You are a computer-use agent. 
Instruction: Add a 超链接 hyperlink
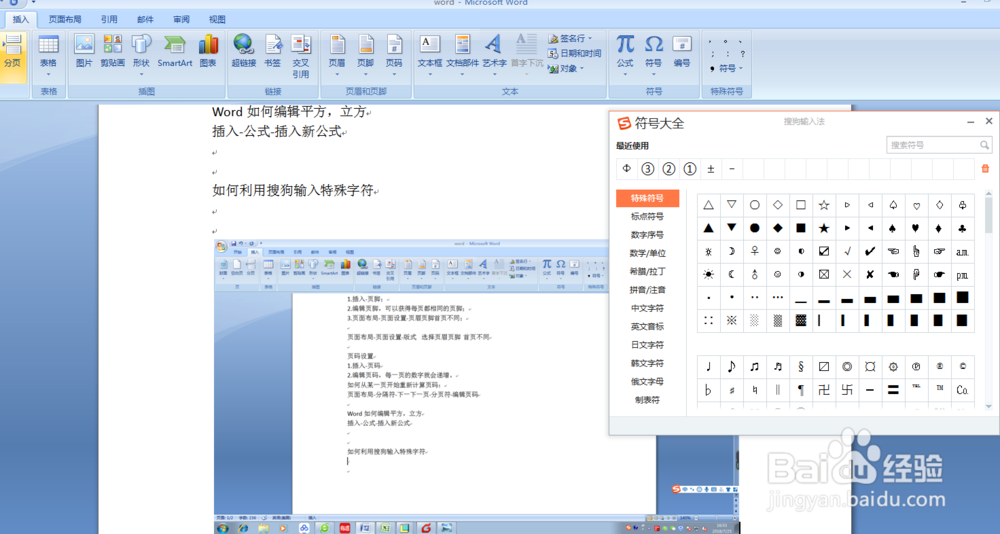point(244,52)
